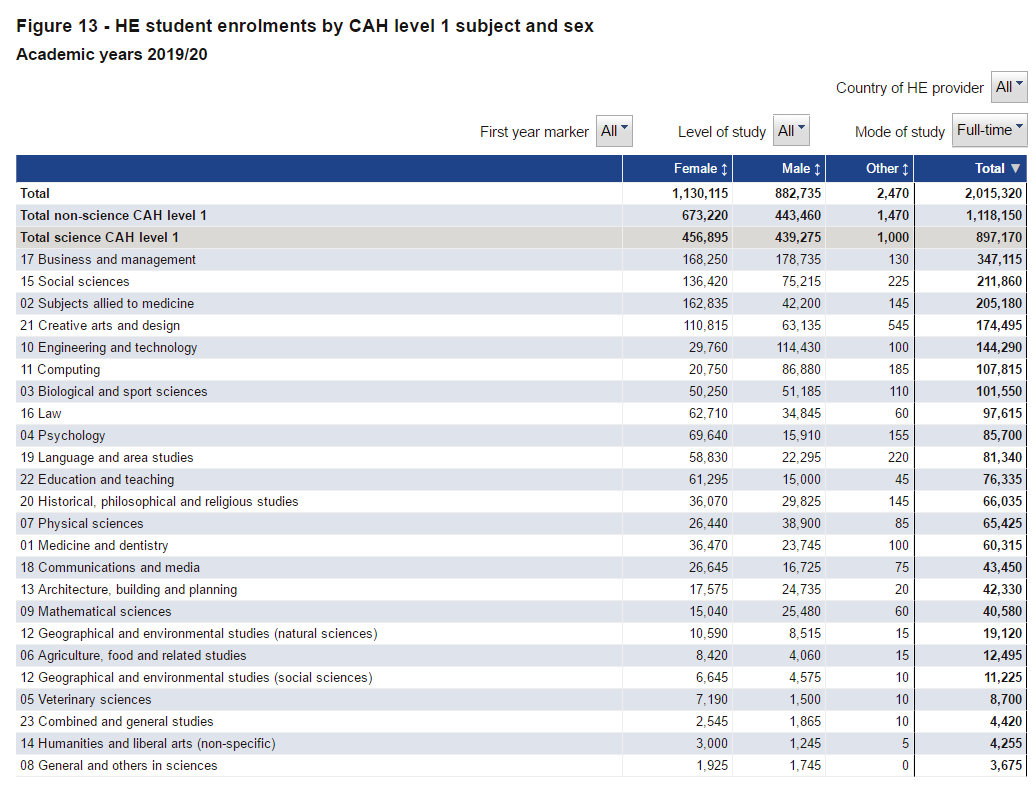Image resolution: width=1036 pixels, height=788 pixels.
Task: Click the Figure 13 title heading
Action: [x=305, y=26]
